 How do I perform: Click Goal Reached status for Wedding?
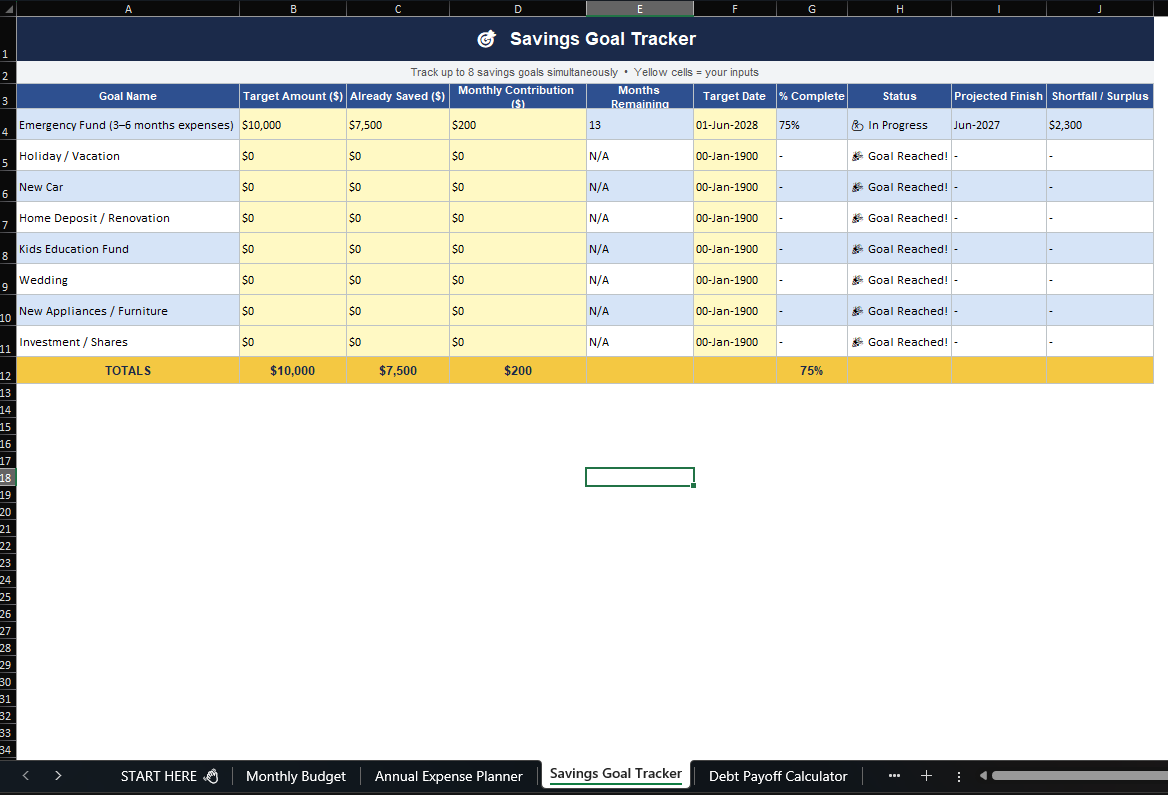899,280
